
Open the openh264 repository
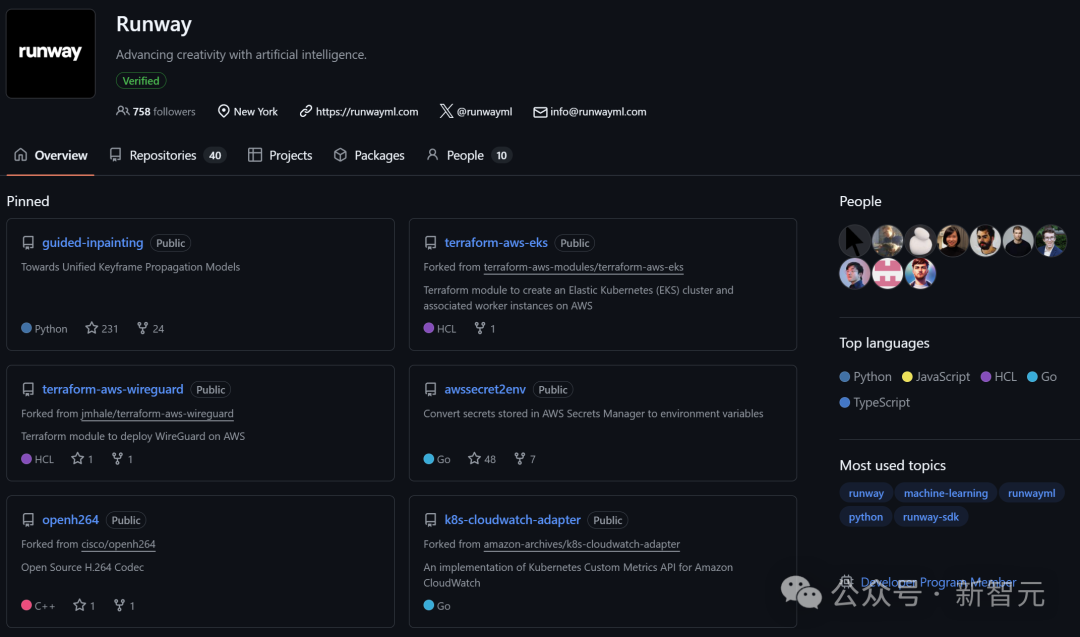[70, 519]
